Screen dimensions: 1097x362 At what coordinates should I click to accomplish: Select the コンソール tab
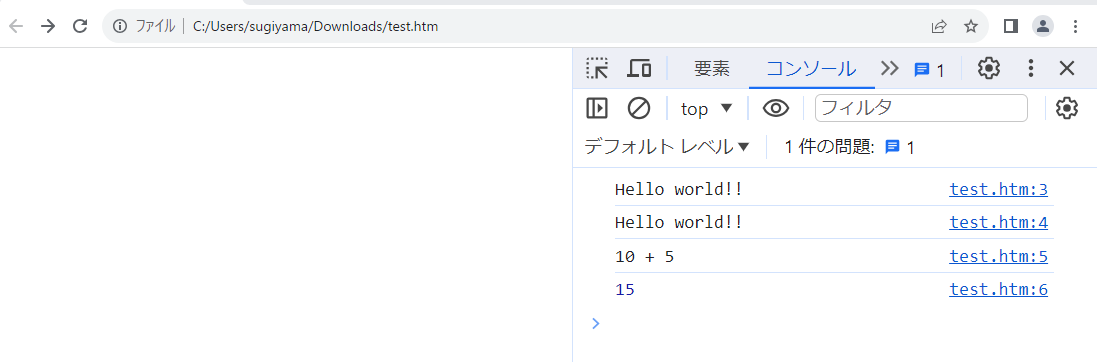811,69
